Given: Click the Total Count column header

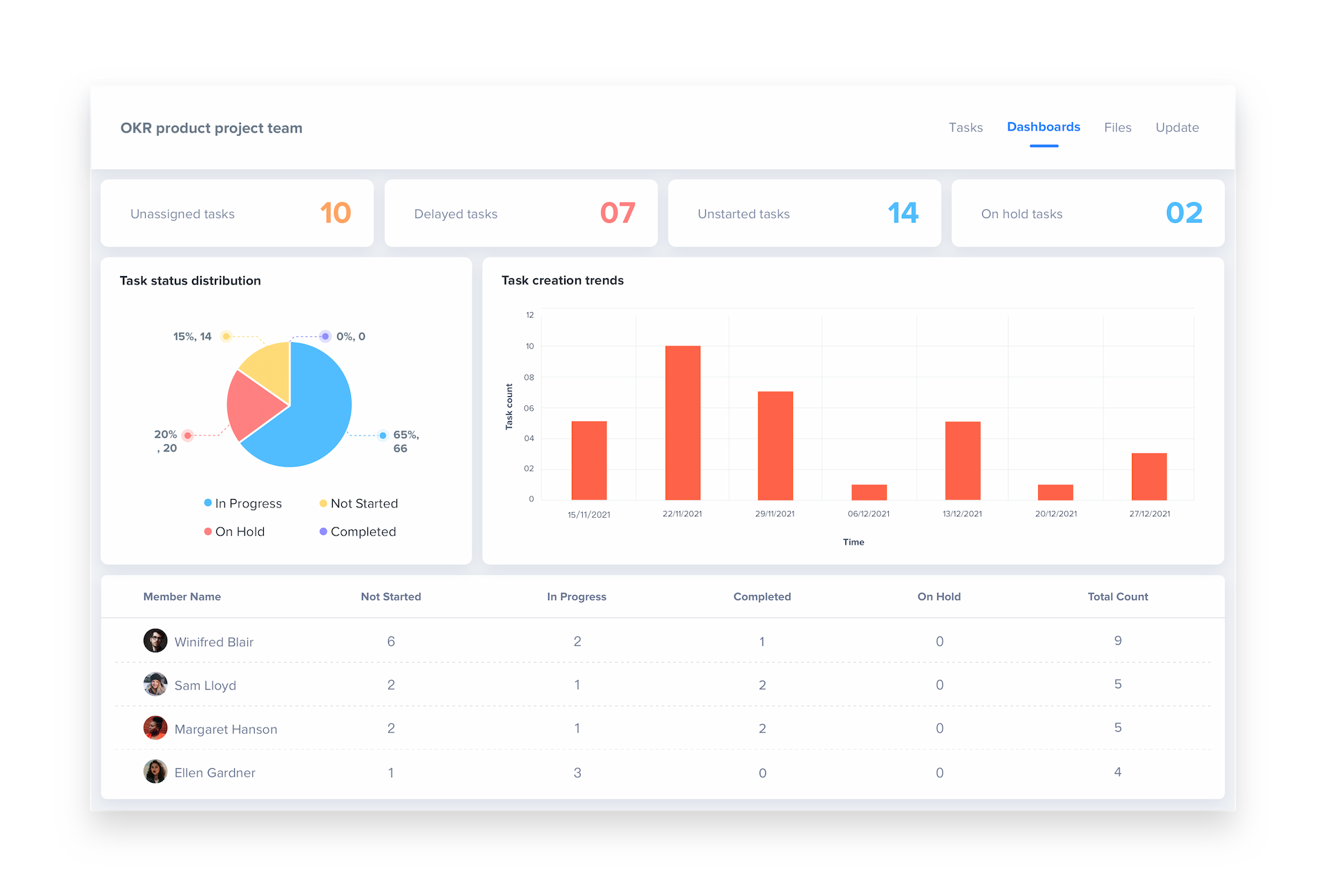Looking at the screenshot, I should coord(1118,596).
